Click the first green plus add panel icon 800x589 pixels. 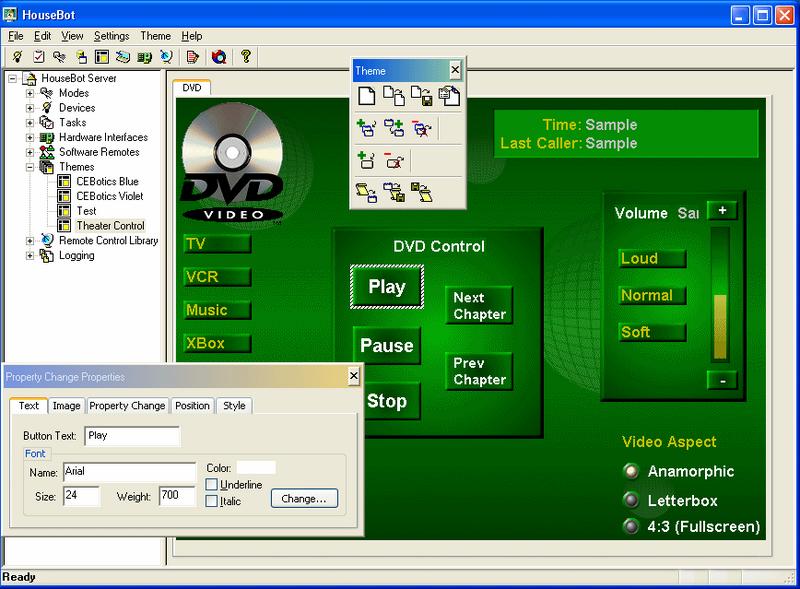coord(366,128)
